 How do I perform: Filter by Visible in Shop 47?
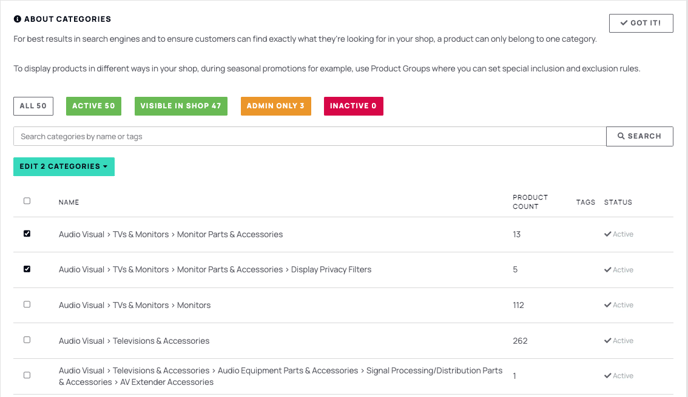tap(181, 106)
